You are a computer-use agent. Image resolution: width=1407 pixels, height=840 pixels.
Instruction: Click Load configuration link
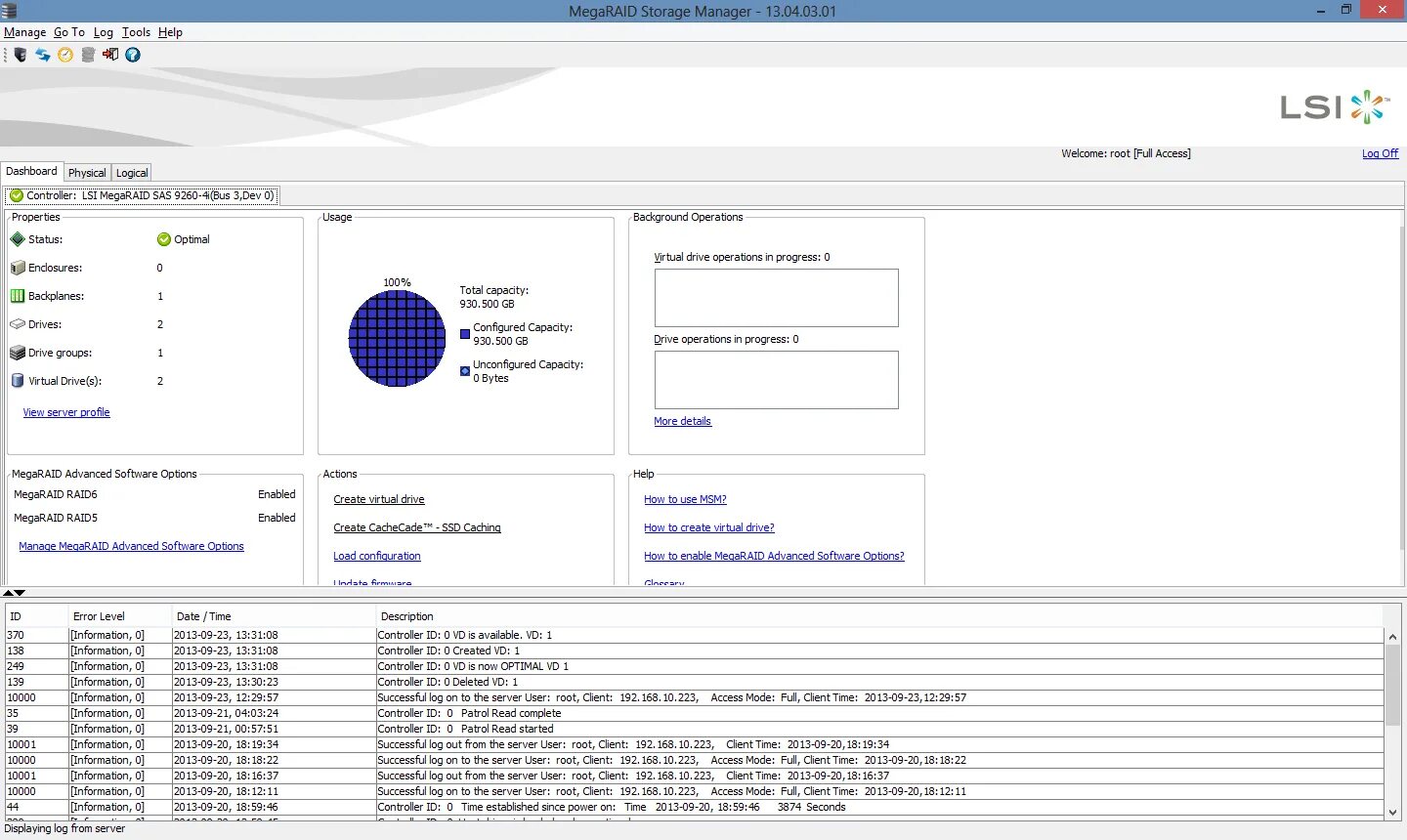(377, 556)
